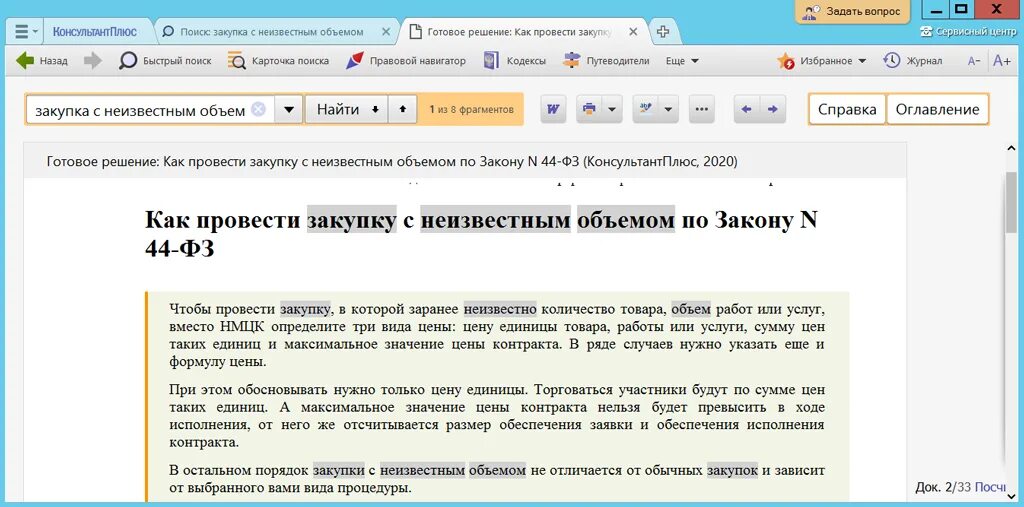Click the document title header bar
Image resolution: width=1024 pixels, height=507 pixels.
[465, 161]
